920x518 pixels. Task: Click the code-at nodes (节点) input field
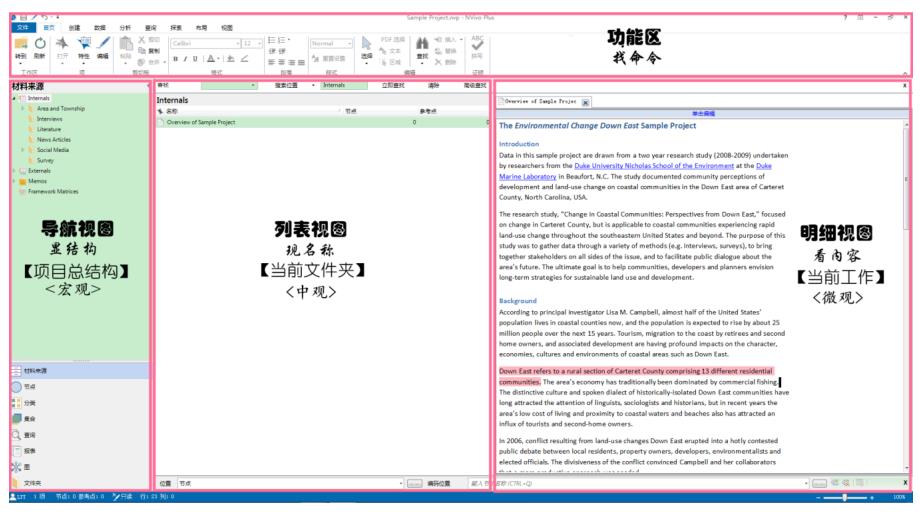click(x=290, y=483)
